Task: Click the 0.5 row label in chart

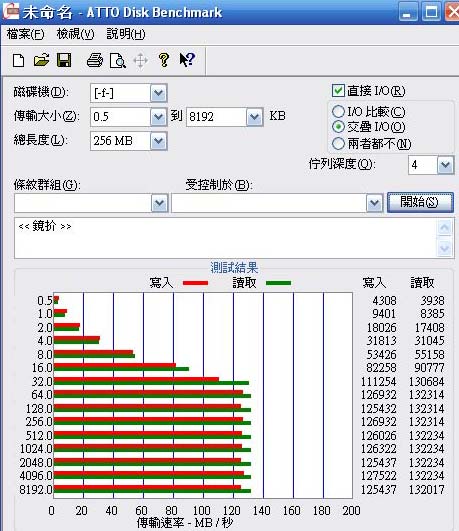Action: tap(45, 300)
